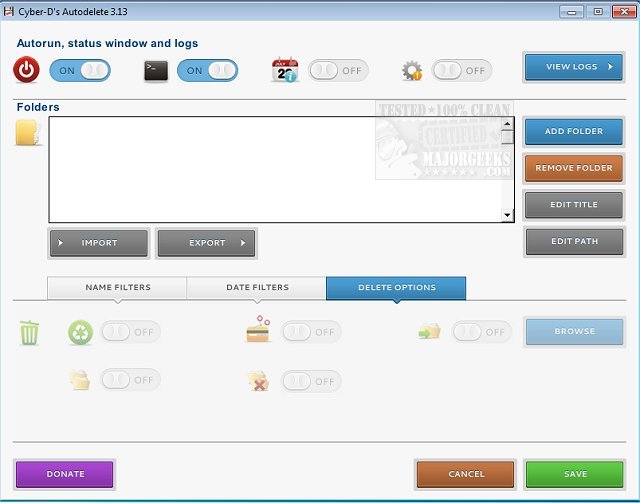Click the folder with red X icon
The width and height of the screenshot is (640, 503).
pyautogui.click(x=259, y=381)
